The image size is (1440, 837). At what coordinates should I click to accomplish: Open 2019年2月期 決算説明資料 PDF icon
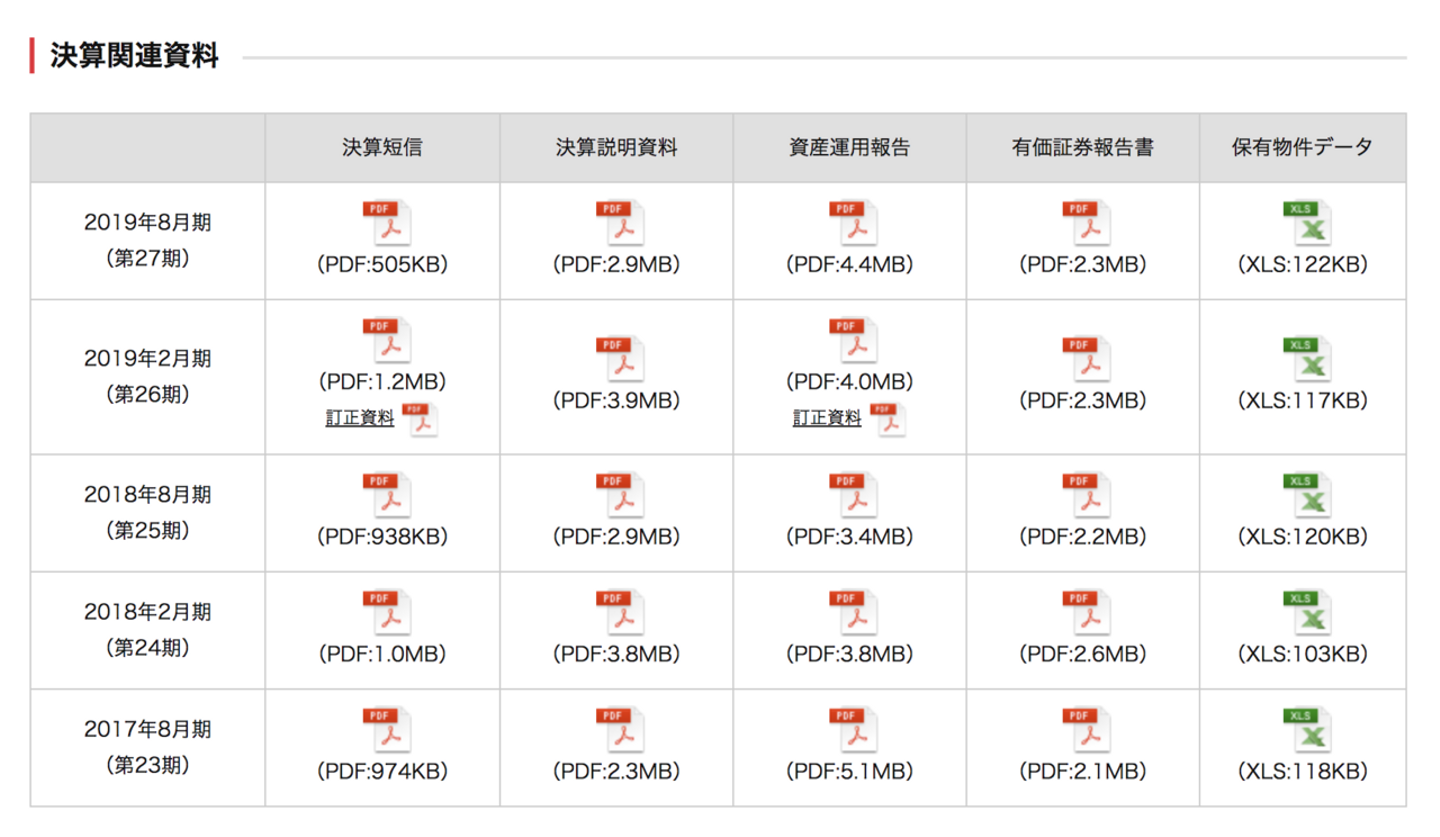(619, 359)
